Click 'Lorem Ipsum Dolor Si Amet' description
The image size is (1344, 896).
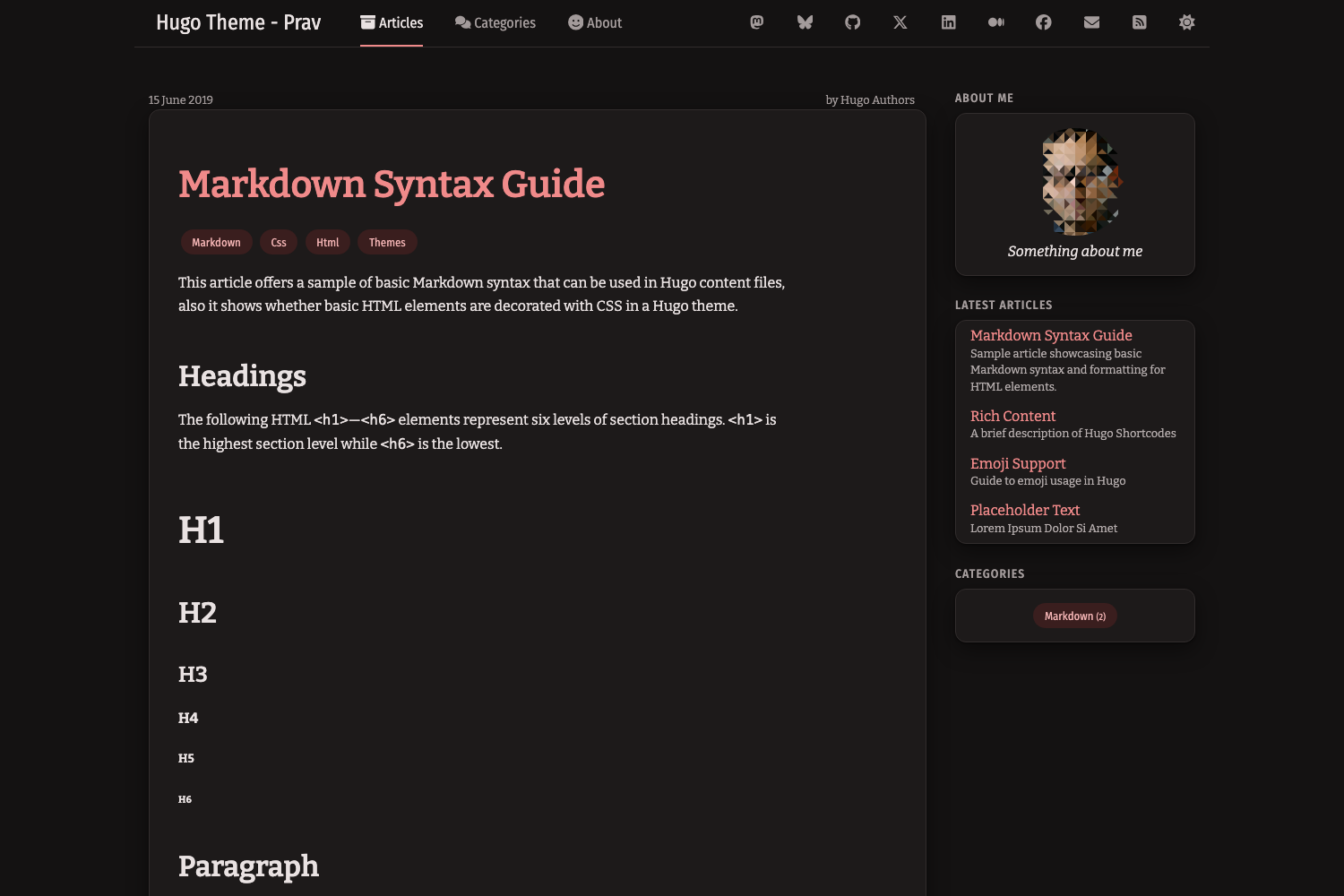[x=1044, y=528]
